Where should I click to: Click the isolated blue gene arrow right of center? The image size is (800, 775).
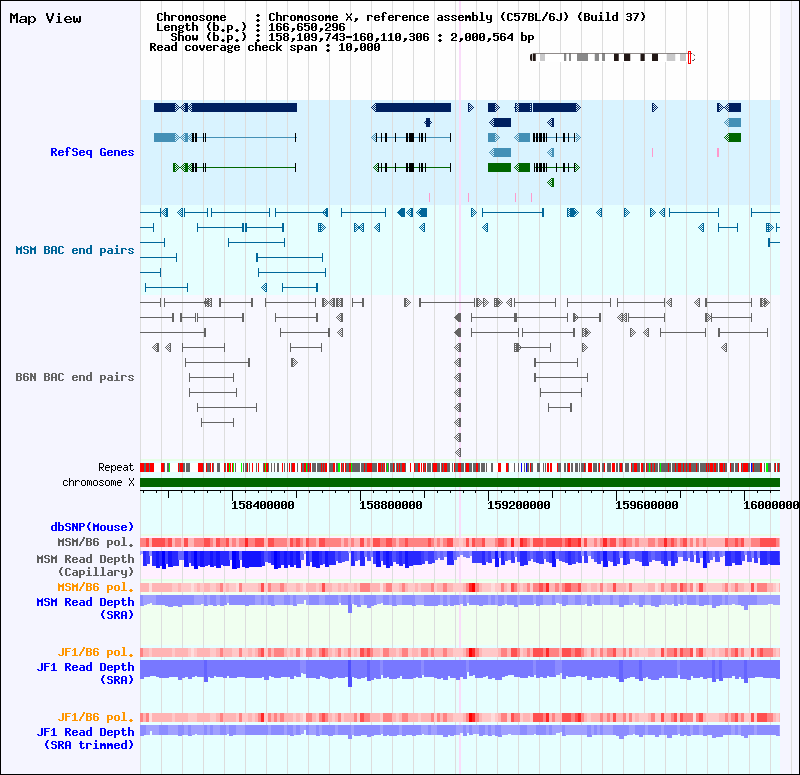(655, 107)
